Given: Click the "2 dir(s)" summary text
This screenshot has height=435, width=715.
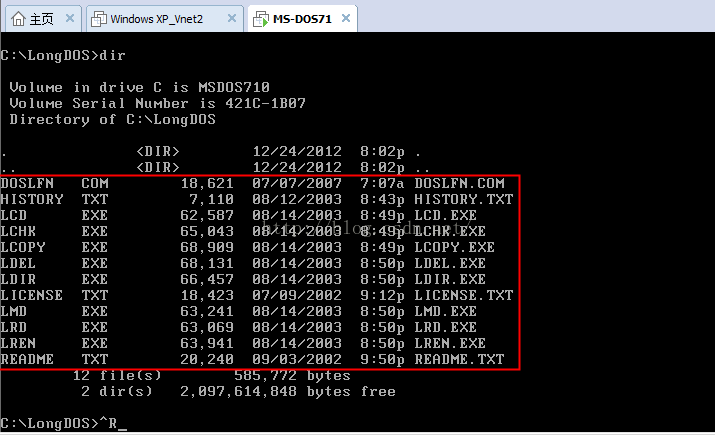Looking at the screenshot, I should (x=117, y=391).
